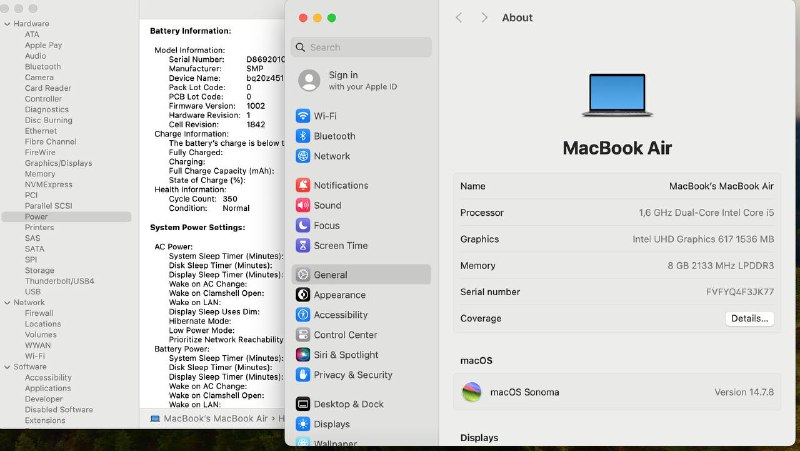Go forward with the right chevron button

[484, 18]
